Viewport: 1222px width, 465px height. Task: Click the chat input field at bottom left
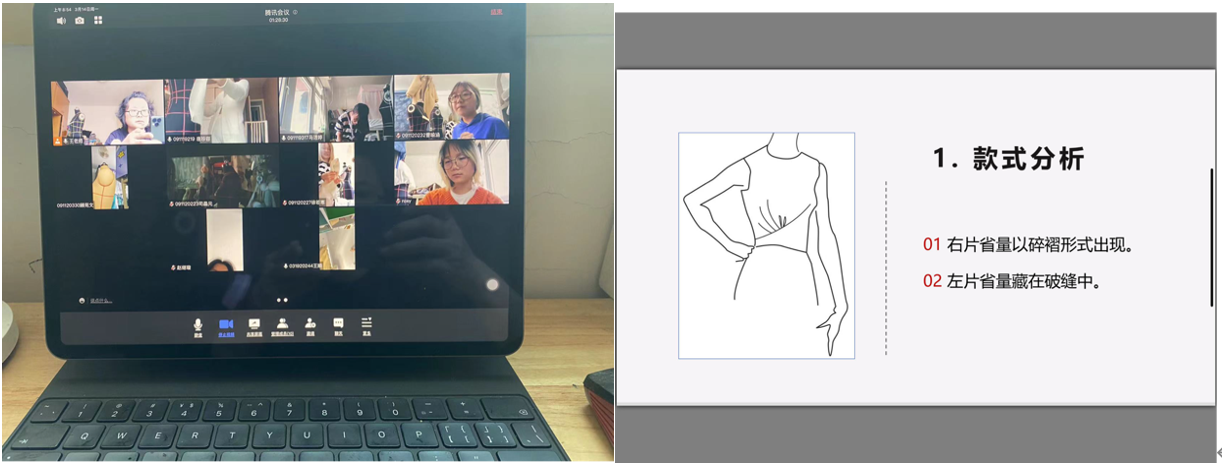pyautogui.click(x=100, y=299)
